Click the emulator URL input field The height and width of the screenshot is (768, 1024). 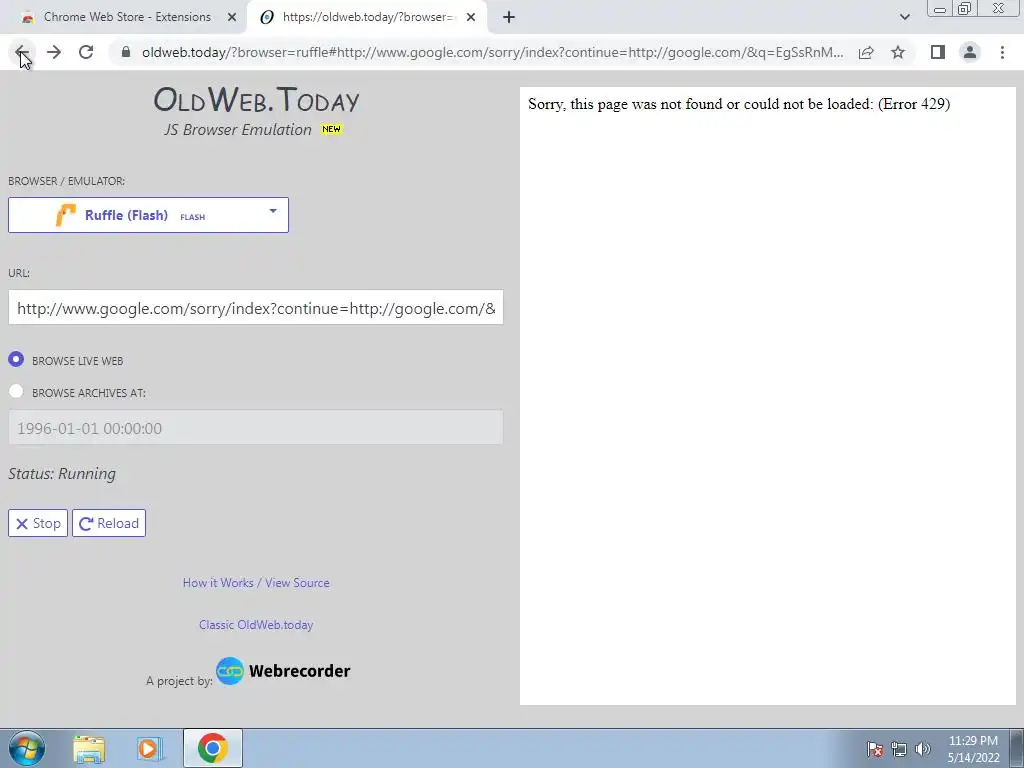(255, 308)
